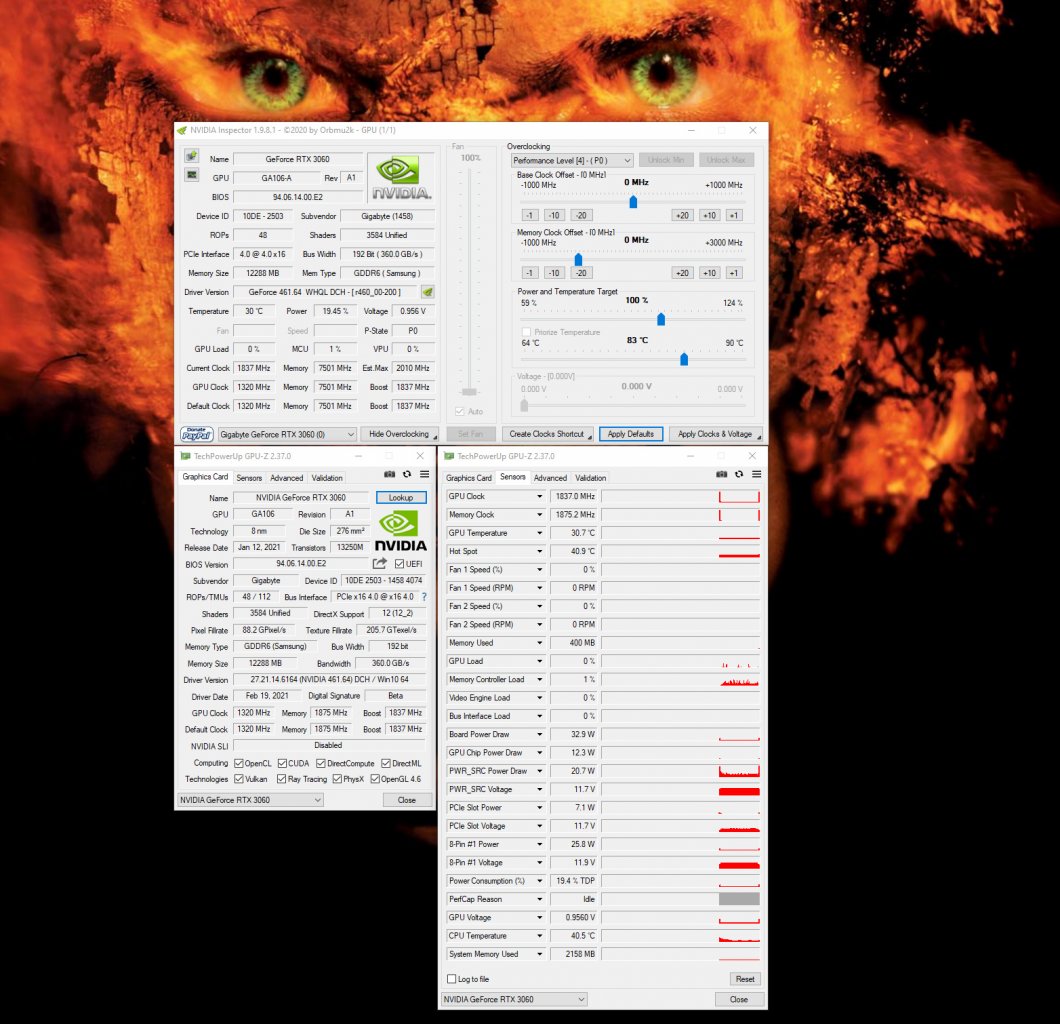Toggle Ray Tracing checkbox
Image resolution: width=1060 pixels, height=1024 pixels.
click(281, 779)
